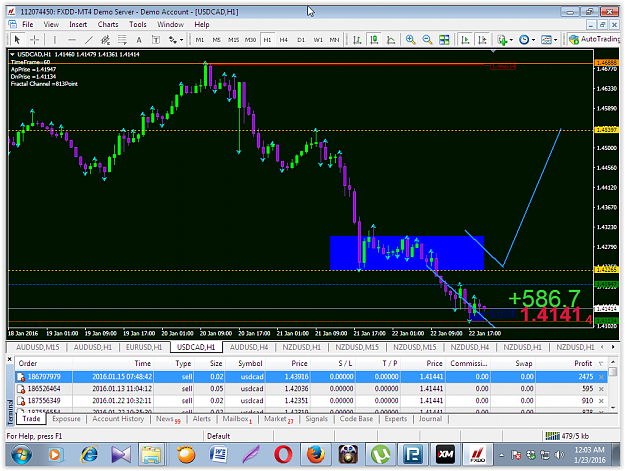Sort orders by Symbol column header
Screen dimensions: 625x471
point(250,363)
